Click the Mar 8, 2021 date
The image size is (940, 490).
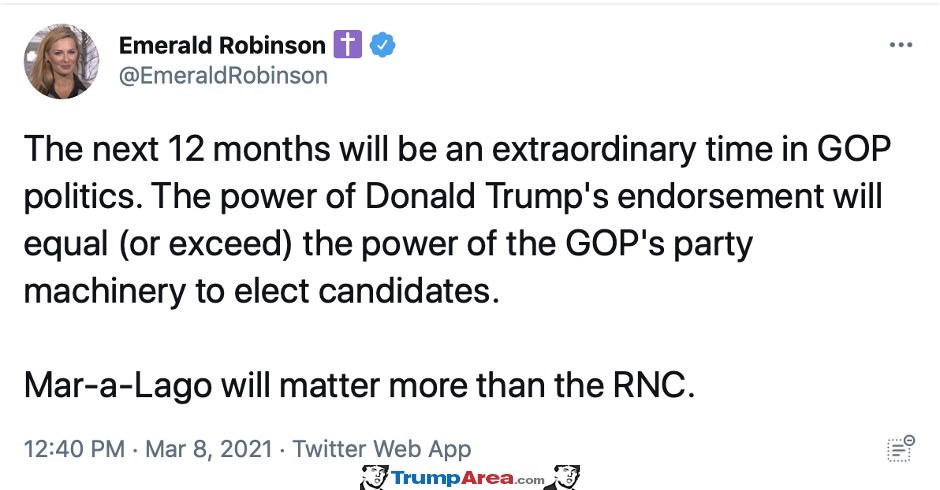(209, 449)
